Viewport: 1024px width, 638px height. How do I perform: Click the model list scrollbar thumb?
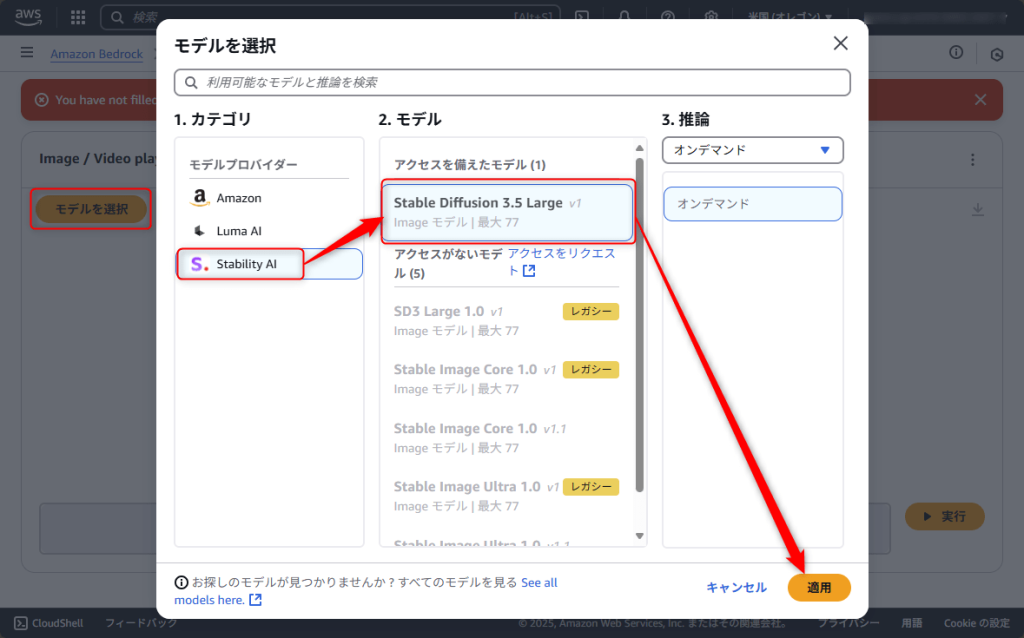click(639, 325)
